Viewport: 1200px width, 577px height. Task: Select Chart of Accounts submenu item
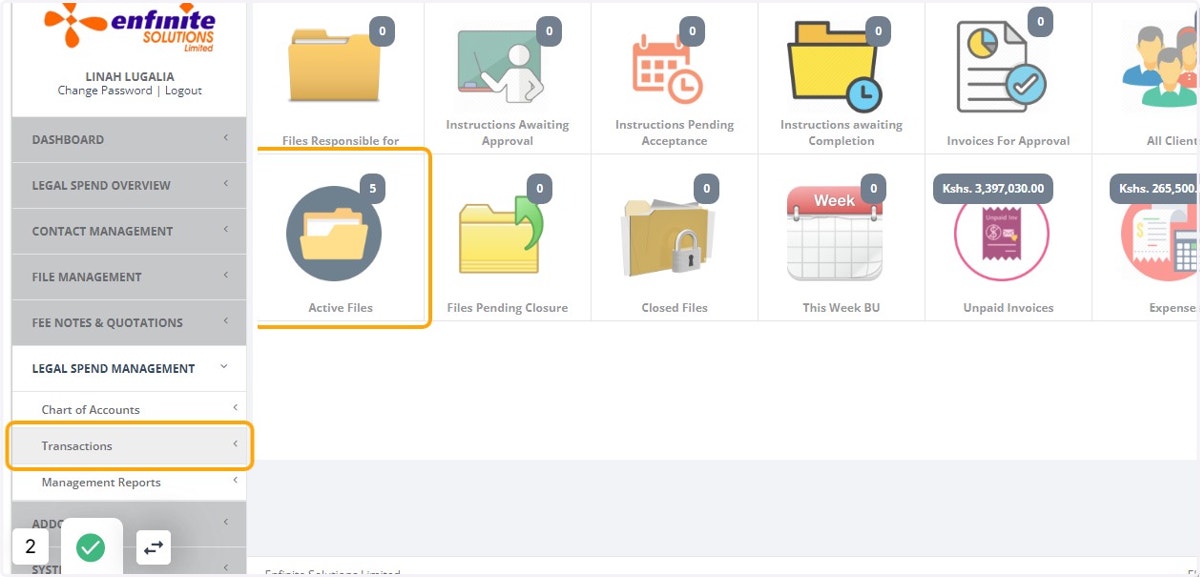tap(129, 410)
